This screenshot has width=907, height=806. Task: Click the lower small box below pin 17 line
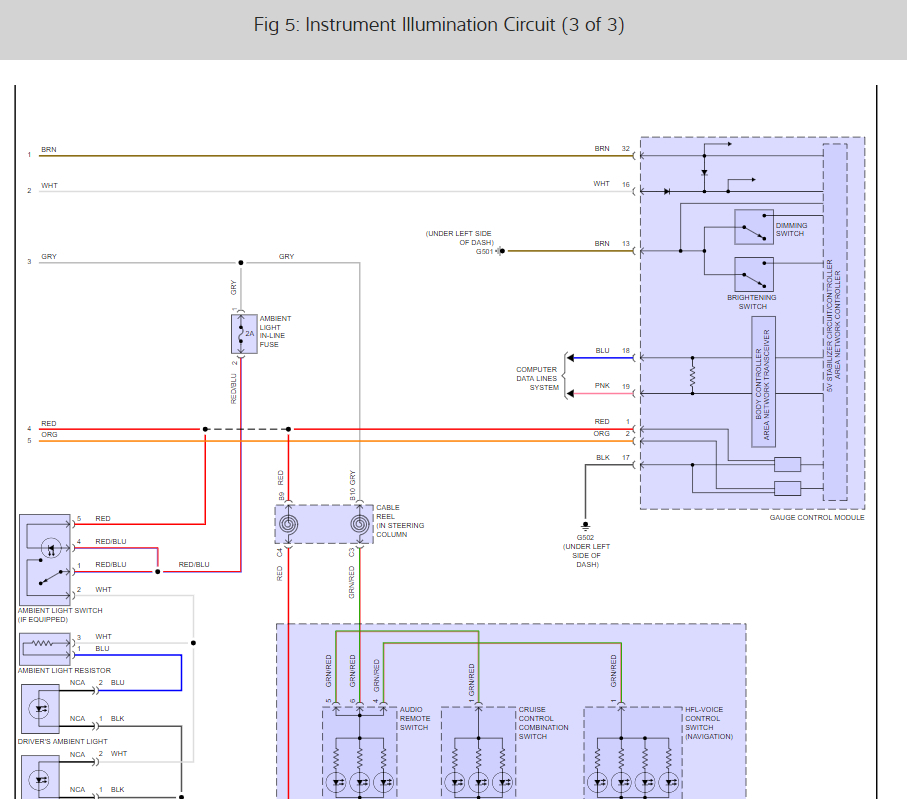pos(787,488)
